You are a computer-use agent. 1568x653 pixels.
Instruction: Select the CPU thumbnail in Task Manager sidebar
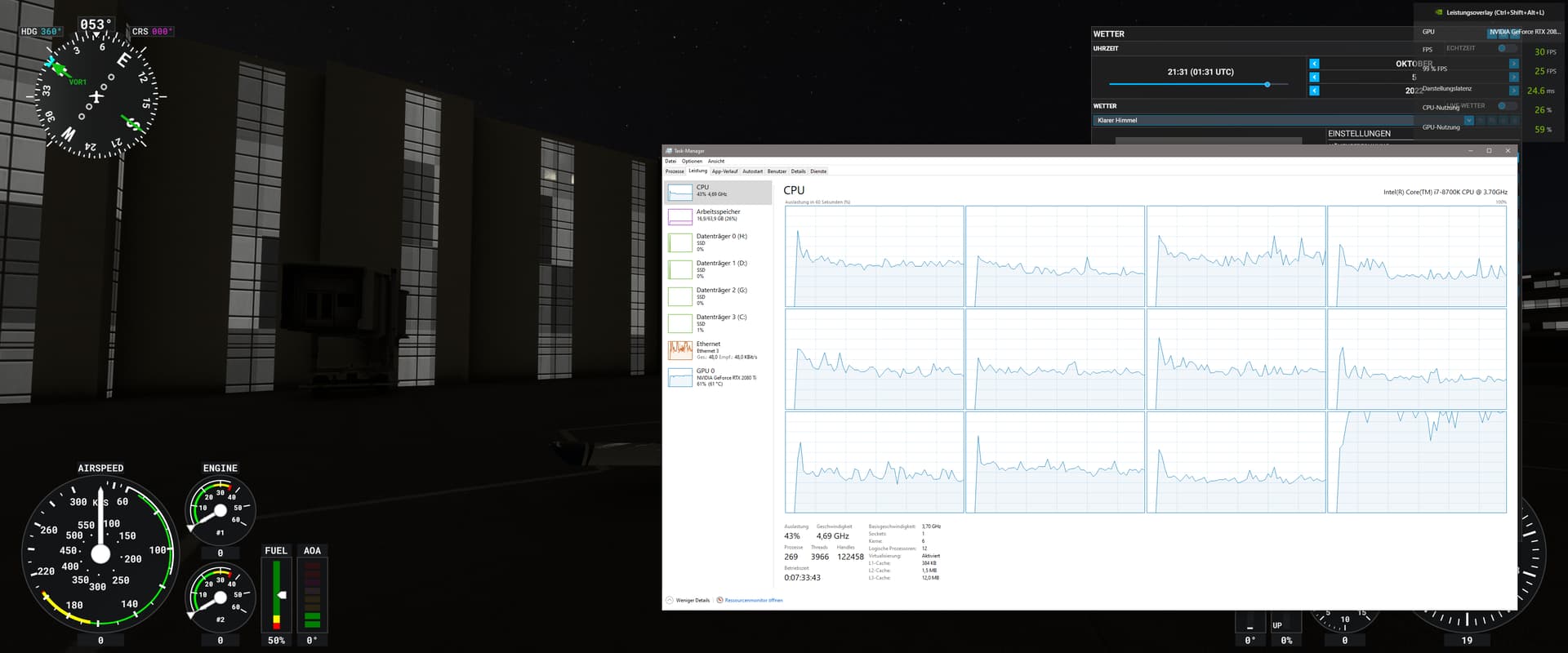[679, 192]
